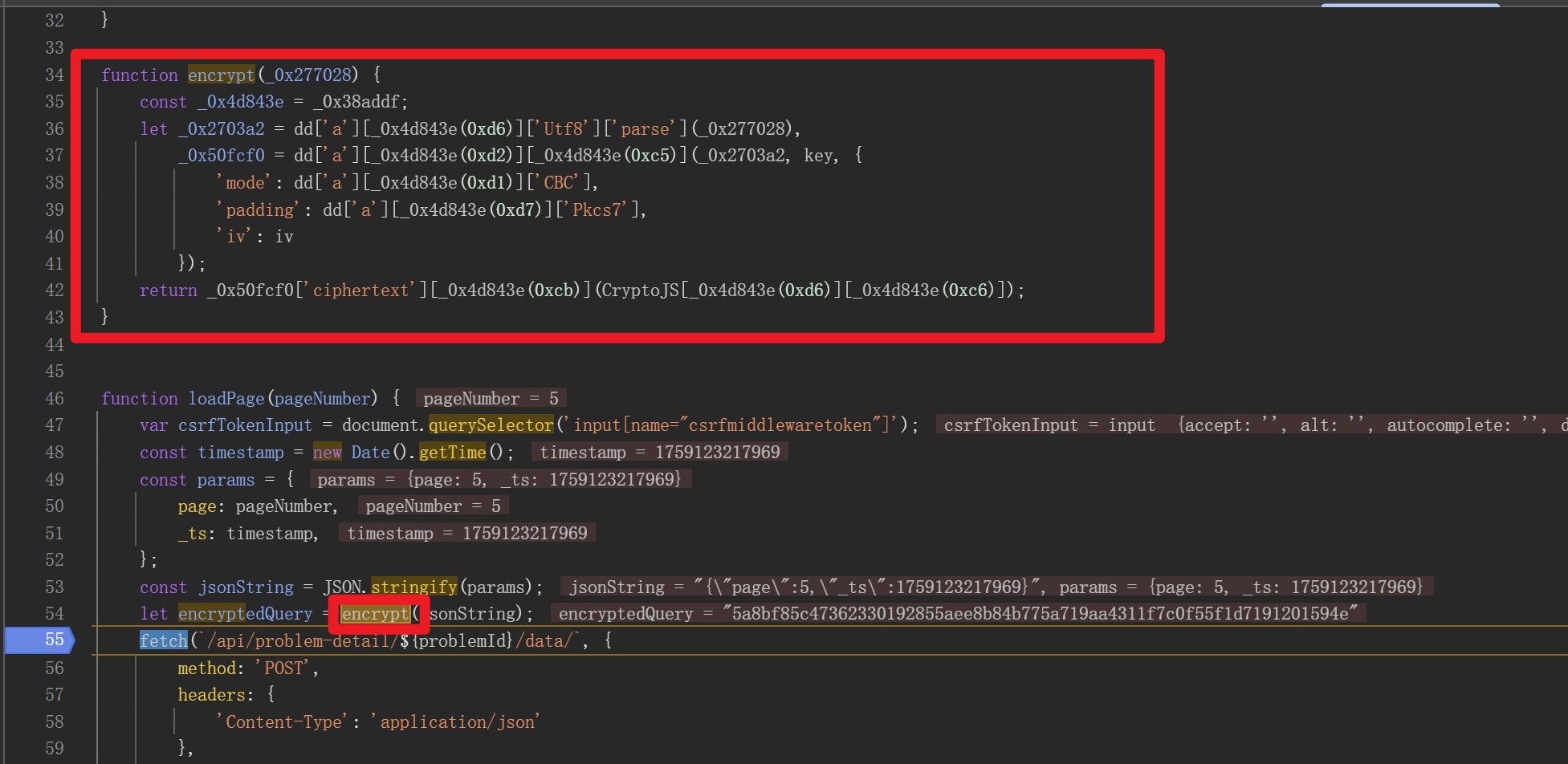Toggle breakpoint on line 36 gutter number
This screenshot has height=764, width=1568.
54,128
